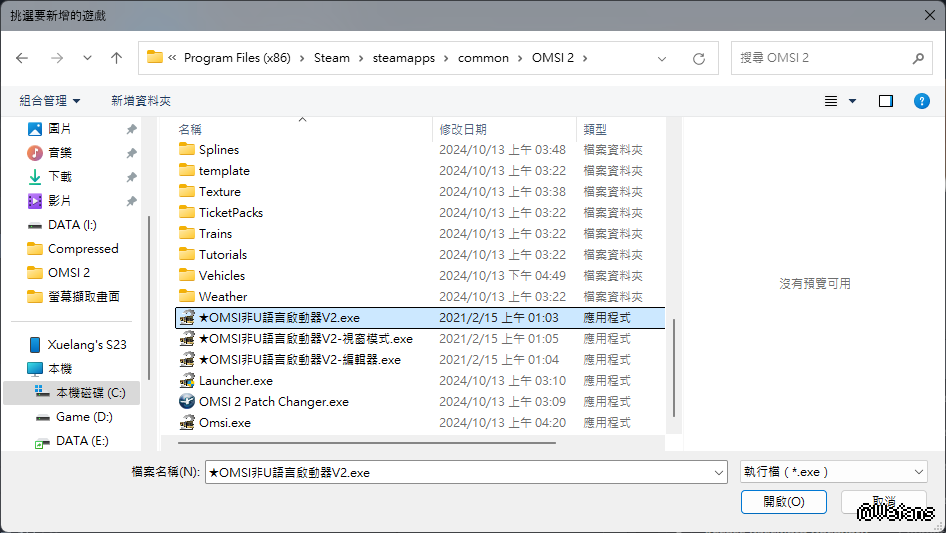Open help with the question mark icon

(921, 101)
